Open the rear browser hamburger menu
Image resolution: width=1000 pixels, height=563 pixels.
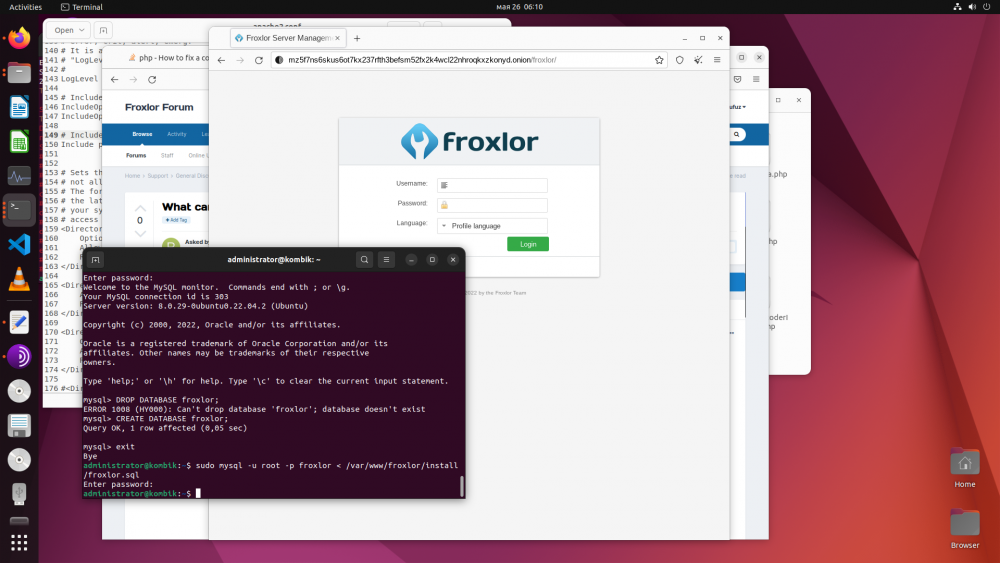click(x=756, y=80)
